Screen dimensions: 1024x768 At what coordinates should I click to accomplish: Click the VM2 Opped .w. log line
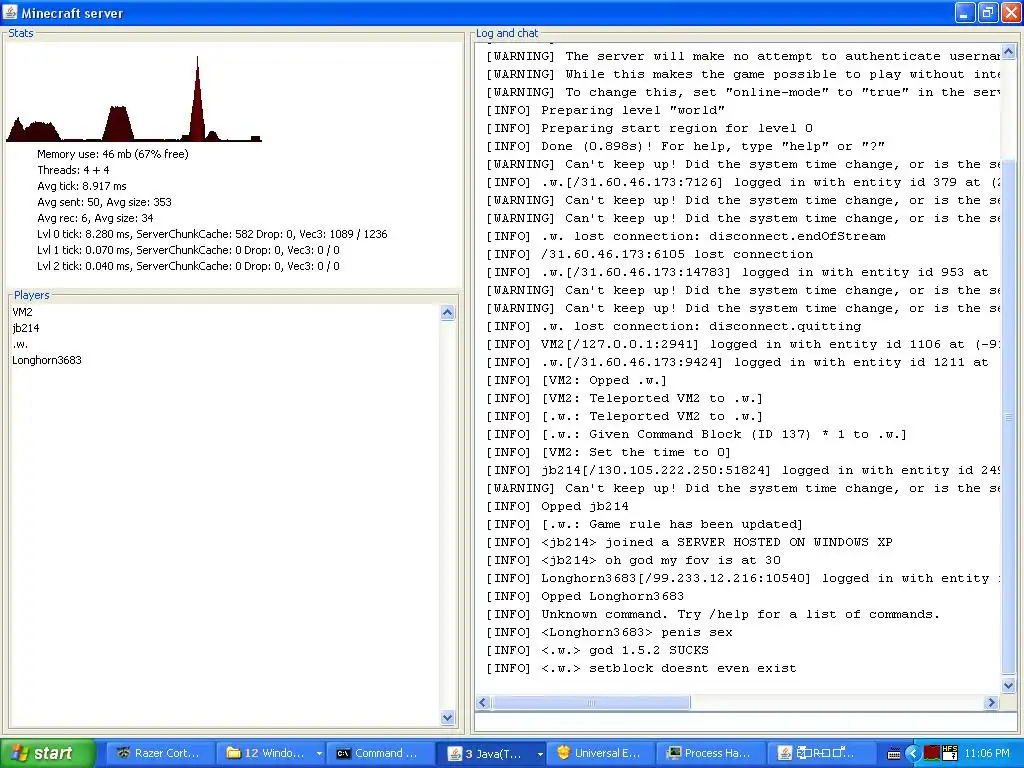[577, 380]
